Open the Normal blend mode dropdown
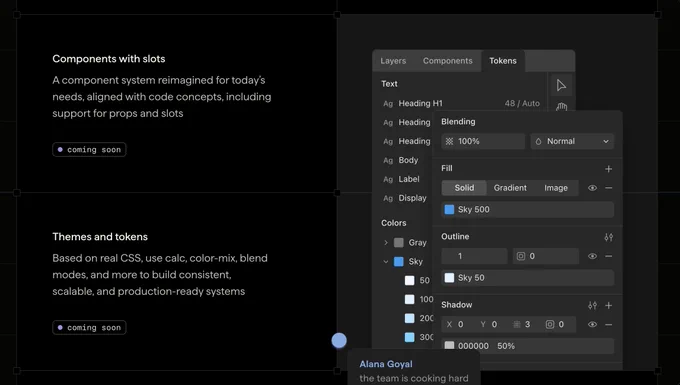Image resolution: width=680 pixels, height=385 pixels. click(572, 141)
